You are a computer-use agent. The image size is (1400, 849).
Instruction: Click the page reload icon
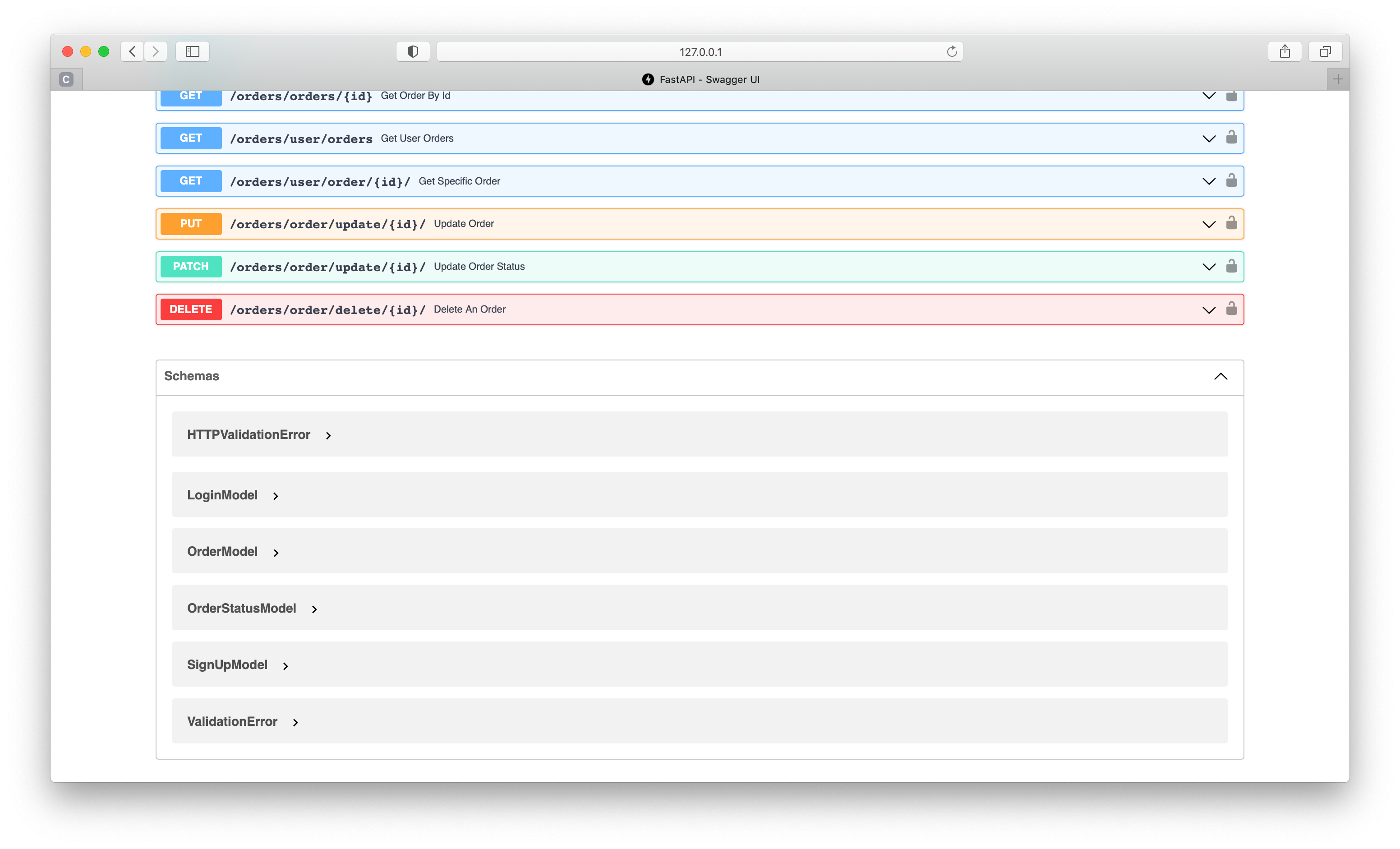(952, 51)
